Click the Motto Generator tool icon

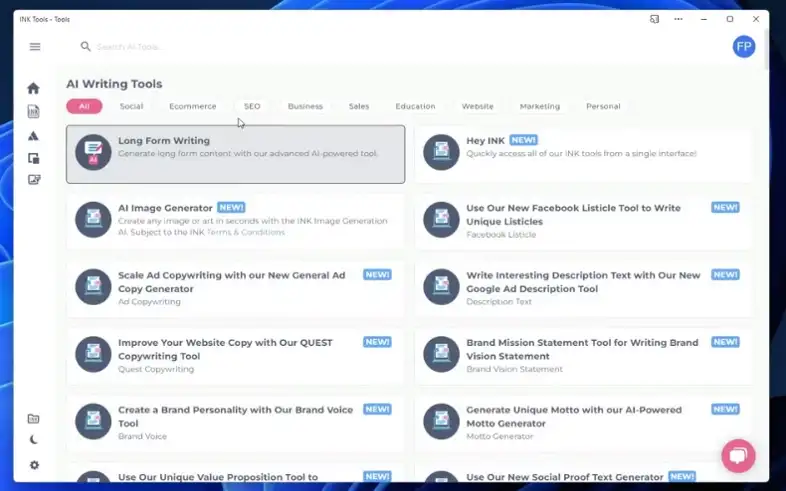[441, 421]
